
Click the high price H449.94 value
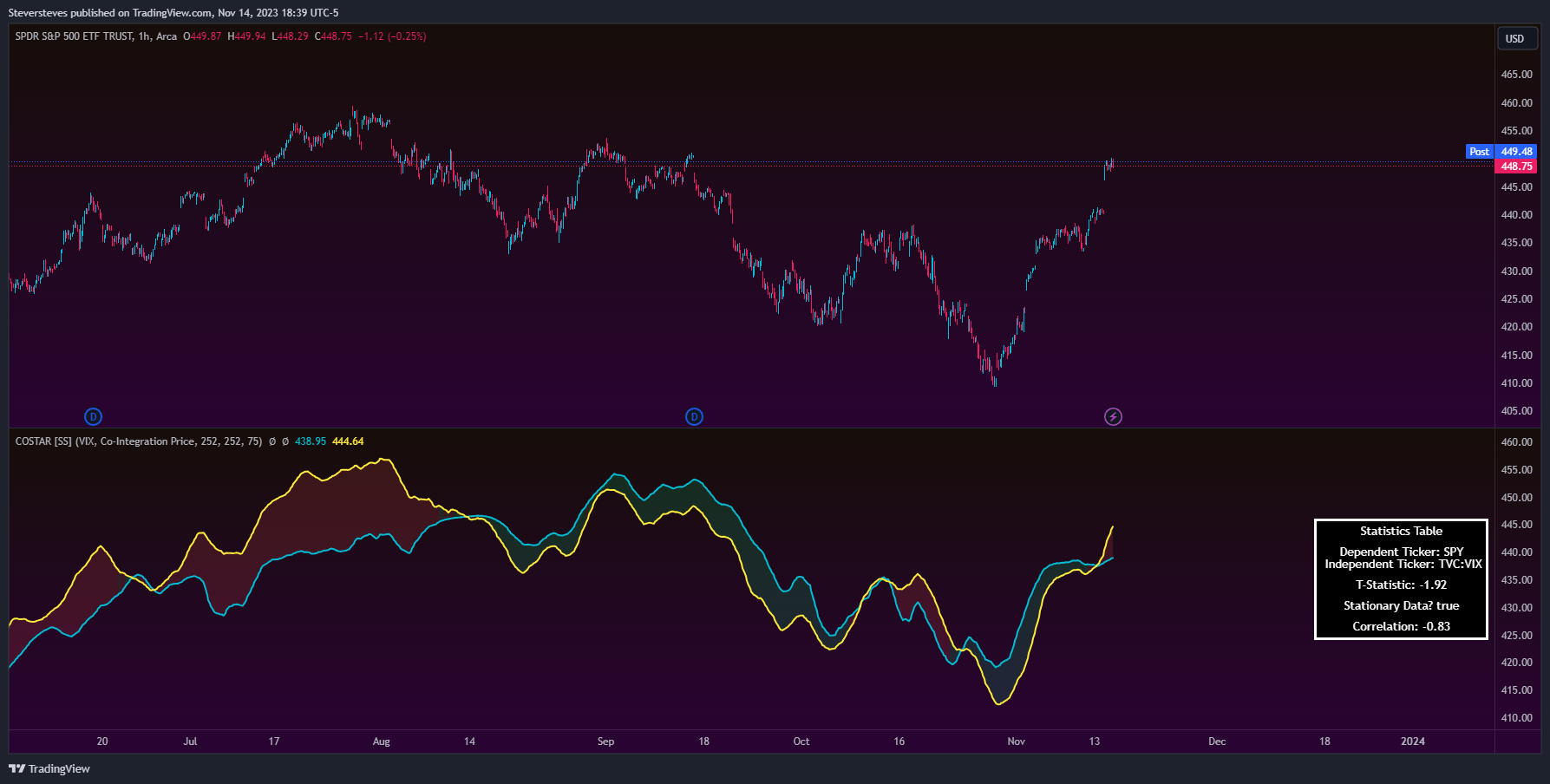pos(246,36)
